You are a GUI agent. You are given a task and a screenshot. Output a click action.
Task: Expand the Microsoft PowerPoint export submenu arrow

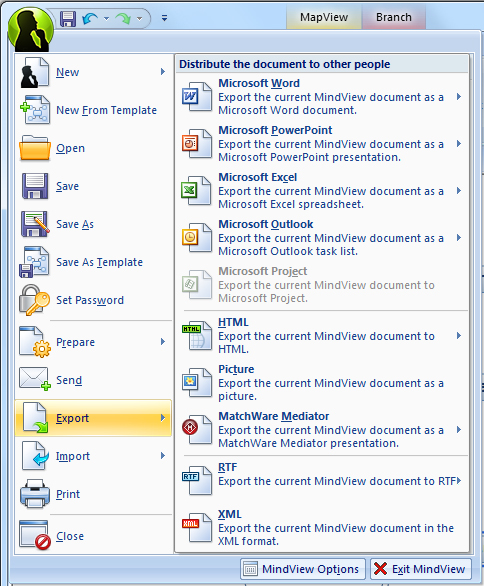tap(459, 144)
